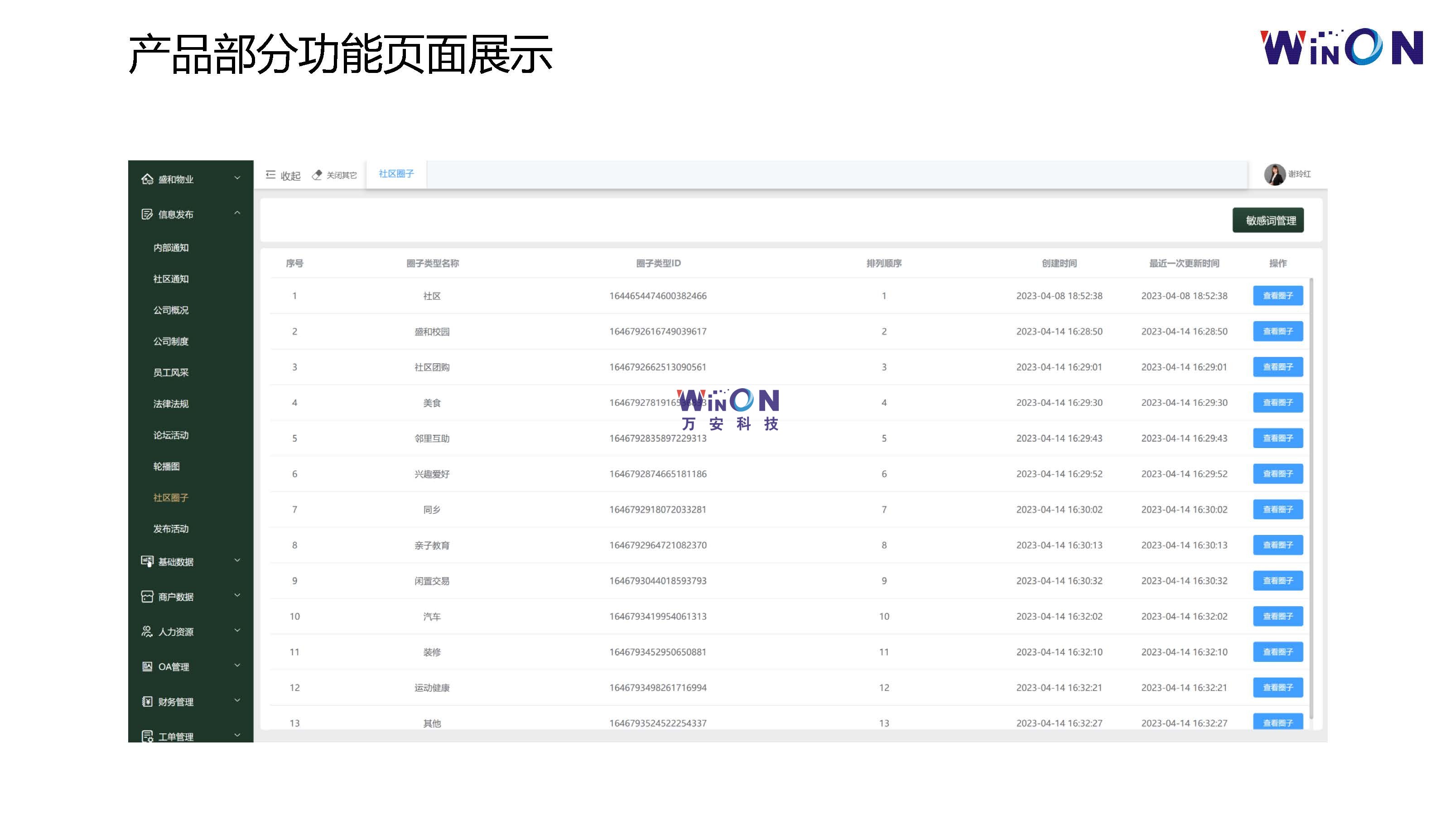
Task: Click 查看圈子 for 美食
Action: (x=1278, y=402)
